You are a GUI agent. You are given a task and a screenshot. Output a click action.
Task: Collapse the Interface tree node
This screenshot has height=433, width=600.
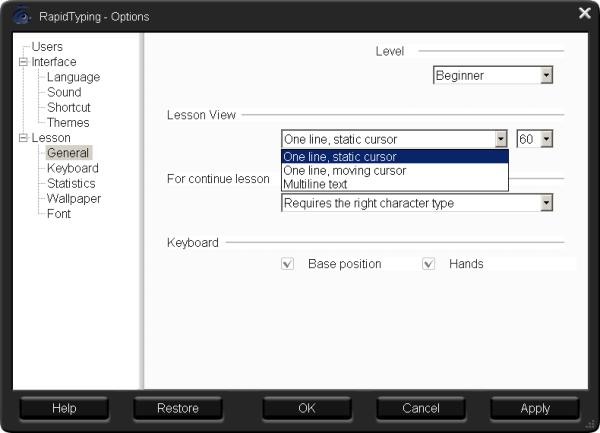[x=23, y=62]
